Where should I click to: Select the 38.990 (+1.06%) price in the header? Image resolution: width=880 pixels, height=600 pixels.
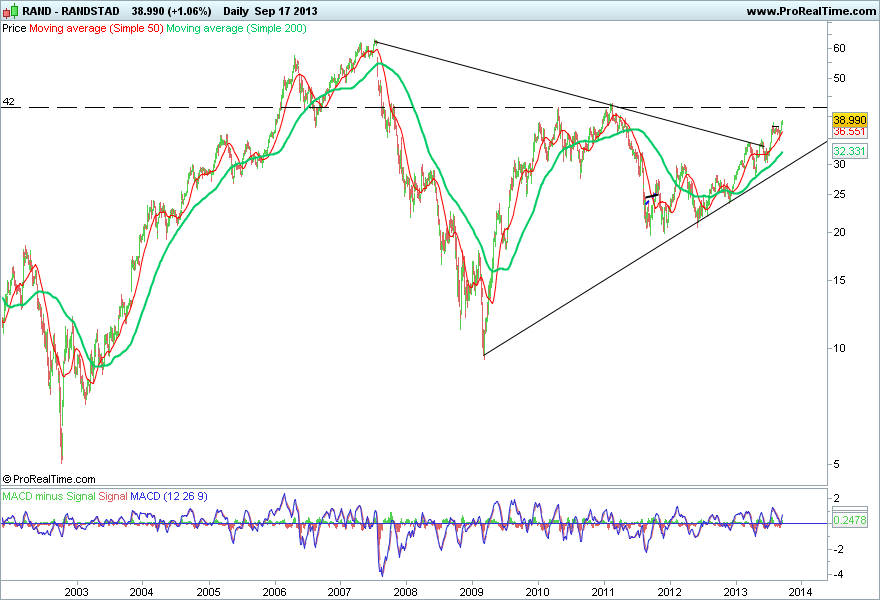click(172, 11)
